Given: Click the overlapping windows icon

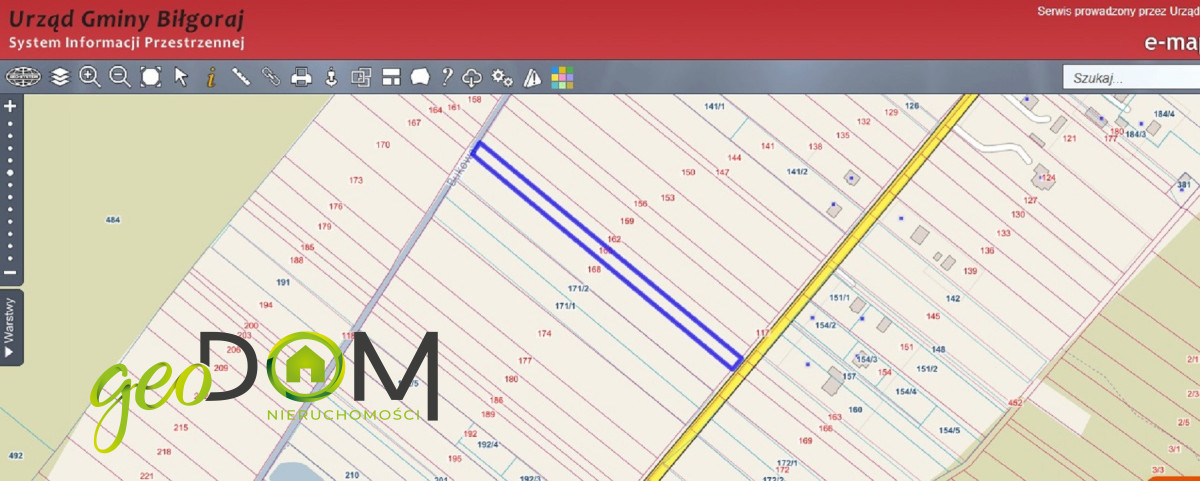Looking at the screenshot, I should [x=361, y=77].
